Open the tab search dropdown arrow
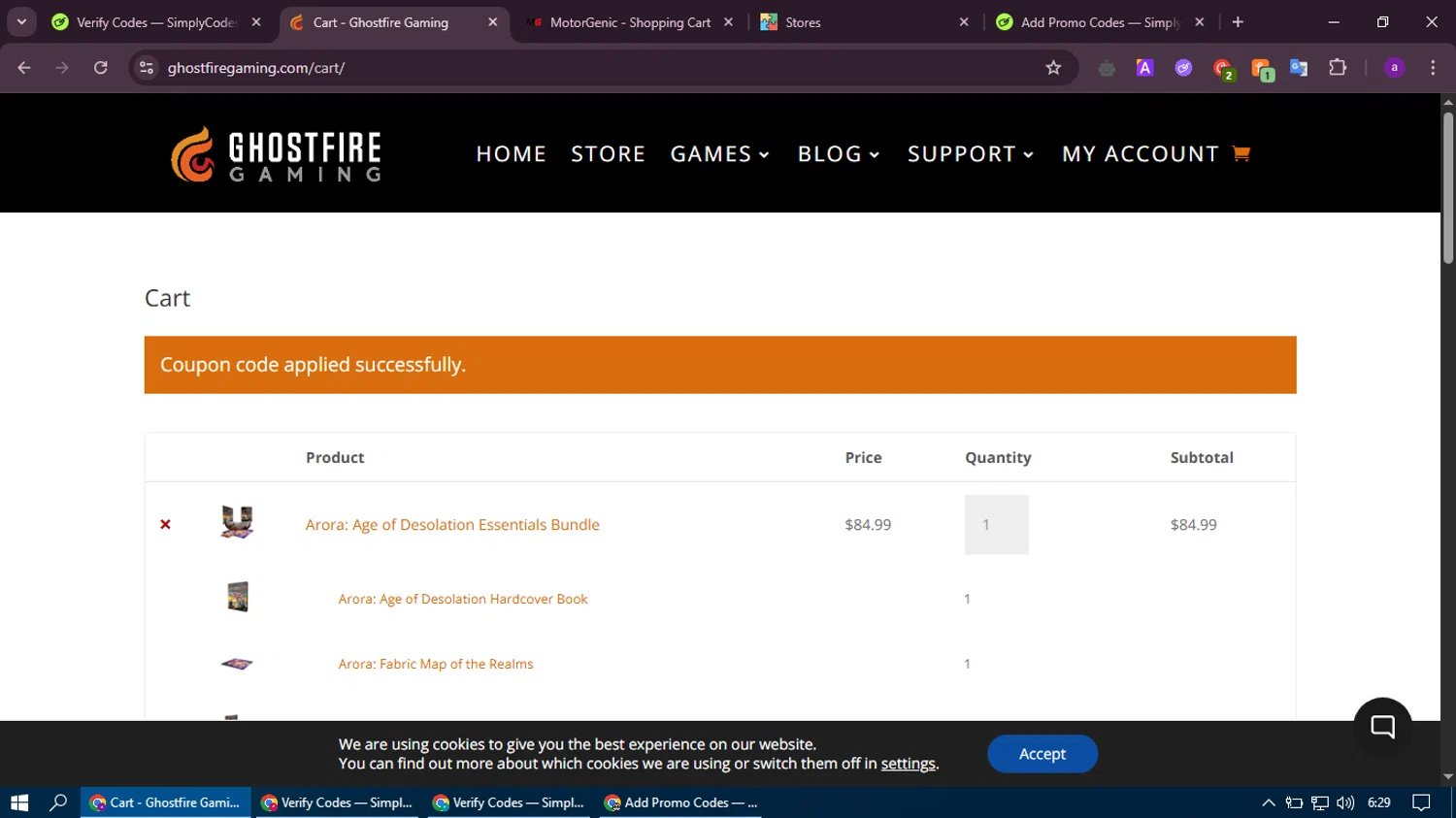The image size is (1456, 818). click(21, 22)
